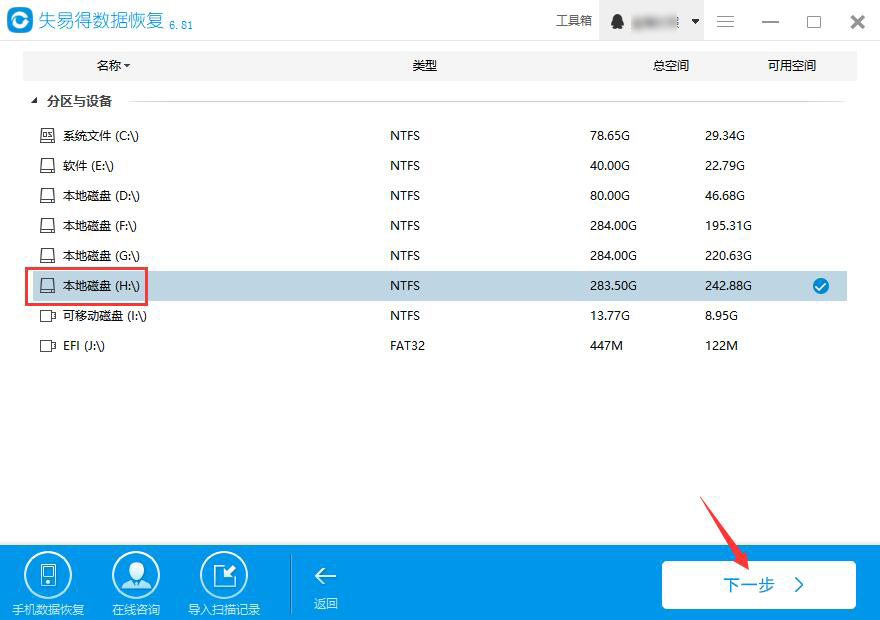This screenshot has width=880, height=620.
Task: Select the 软件 (E:\) partition
Action: 440,166
